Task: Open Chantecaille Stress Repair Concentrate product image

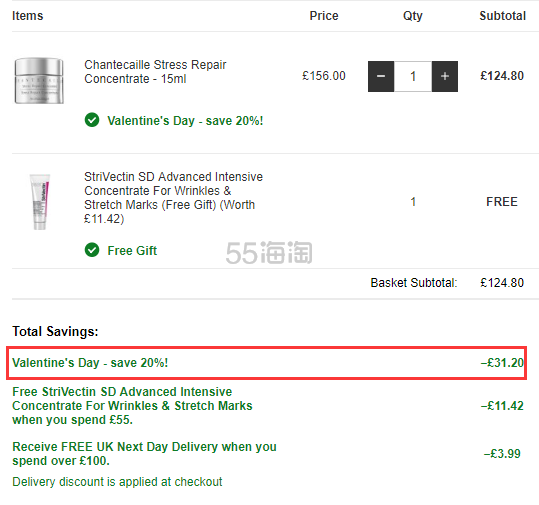Action: (x=39, y=81)
